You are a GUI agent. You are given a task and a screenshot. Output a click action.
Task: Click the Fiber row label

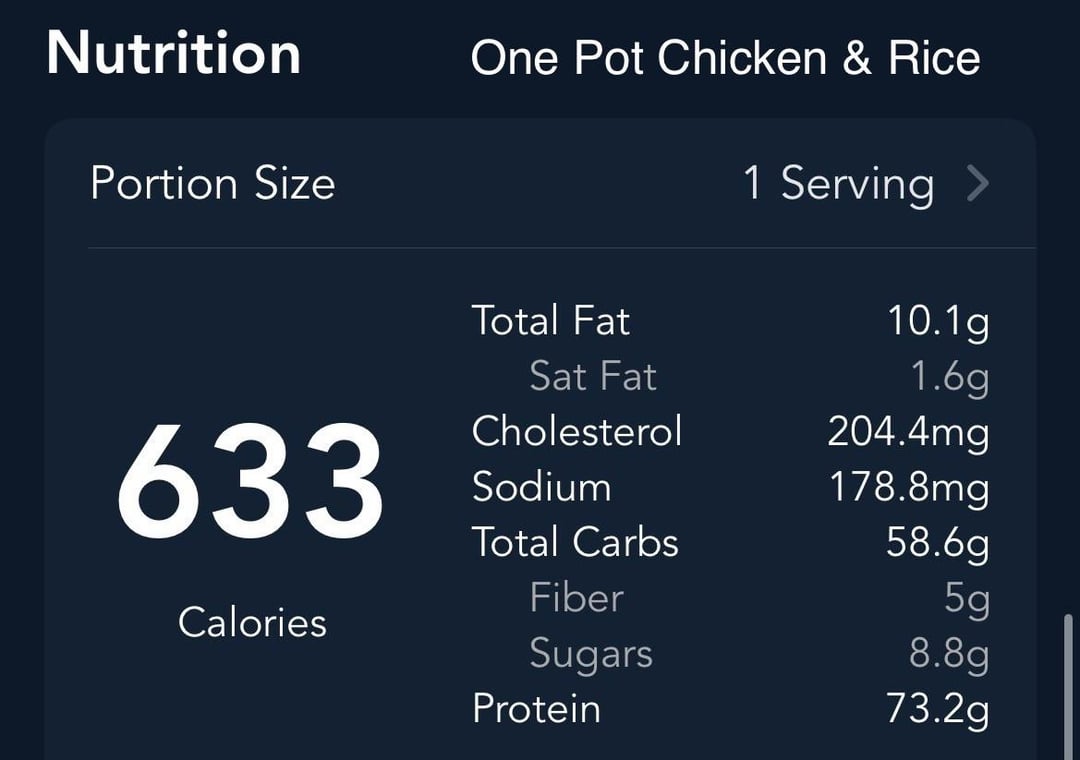point(577,597)
